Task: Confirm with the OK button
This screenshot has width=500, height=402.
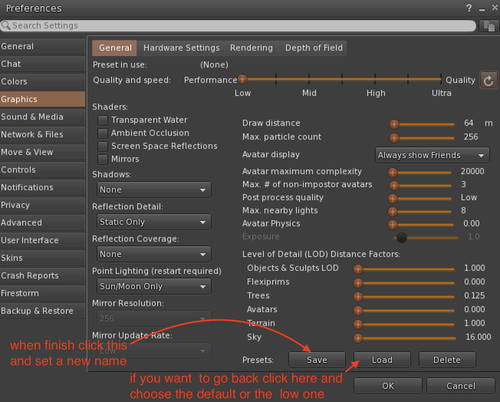Action: pyautogui.click(x=388, y=386)
